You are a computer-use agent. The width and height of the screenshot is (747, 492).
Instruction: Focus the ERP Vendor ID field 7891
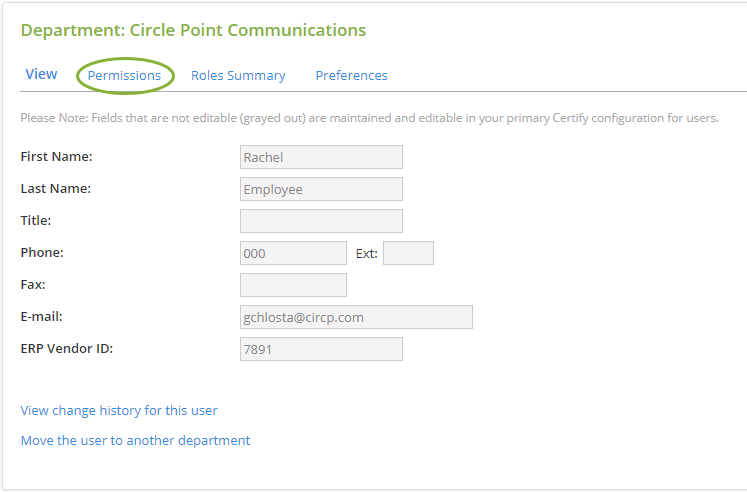[321, 349]
